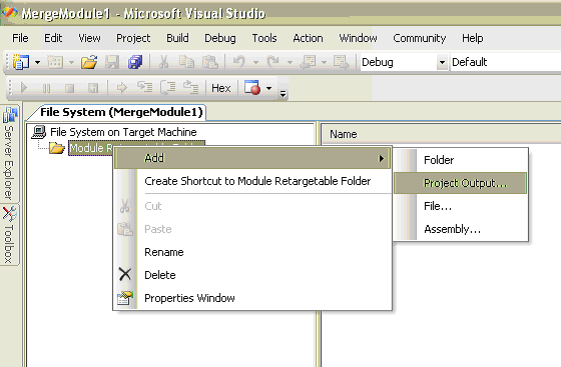Toggle the Hex display button
Viewport: 561px width, 367px height.
[221, 88]
